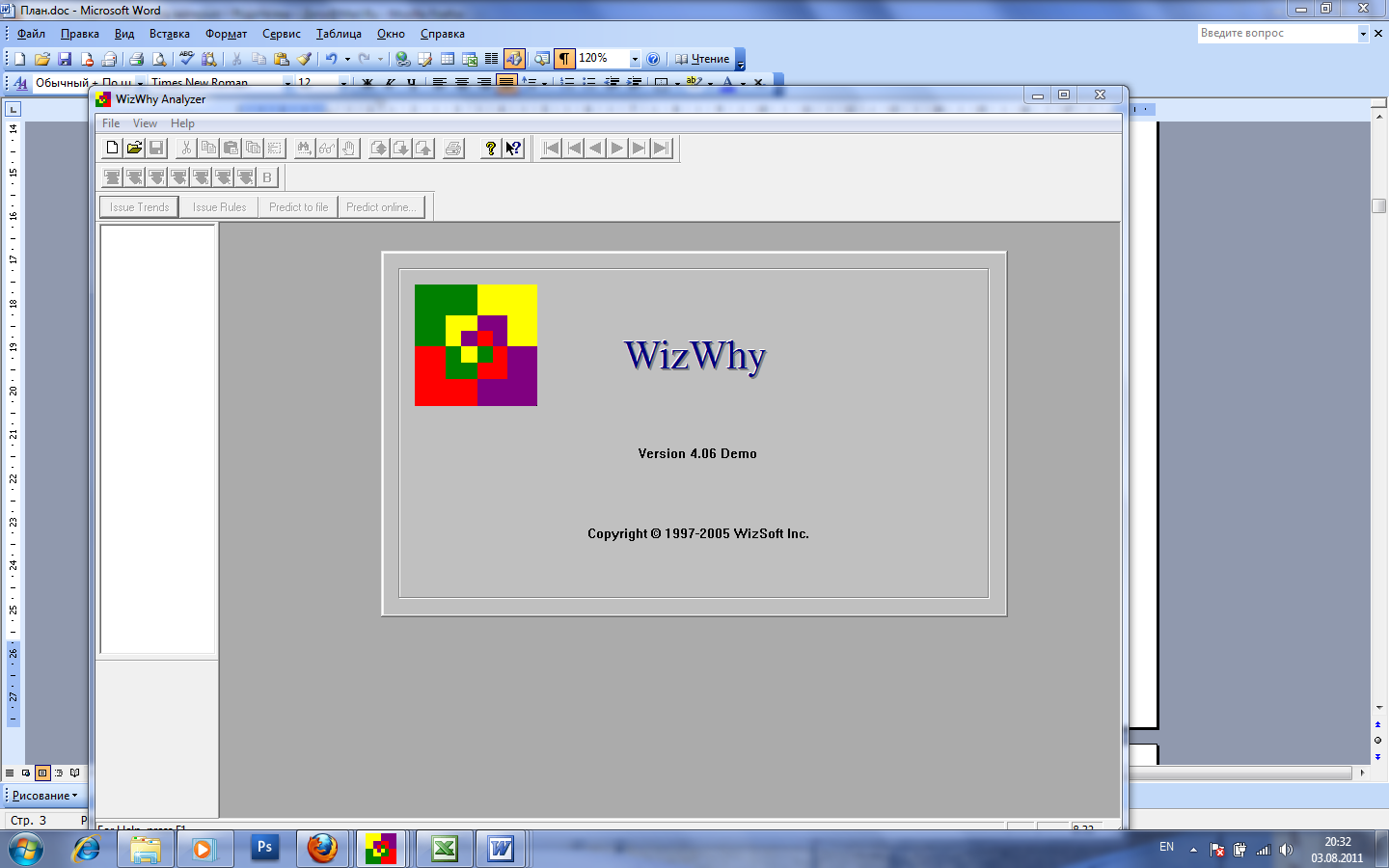This screenshot has height=868, width=1389.
Task: Click the Save diskette icon in WizWhy
Action: coord(156,148)
